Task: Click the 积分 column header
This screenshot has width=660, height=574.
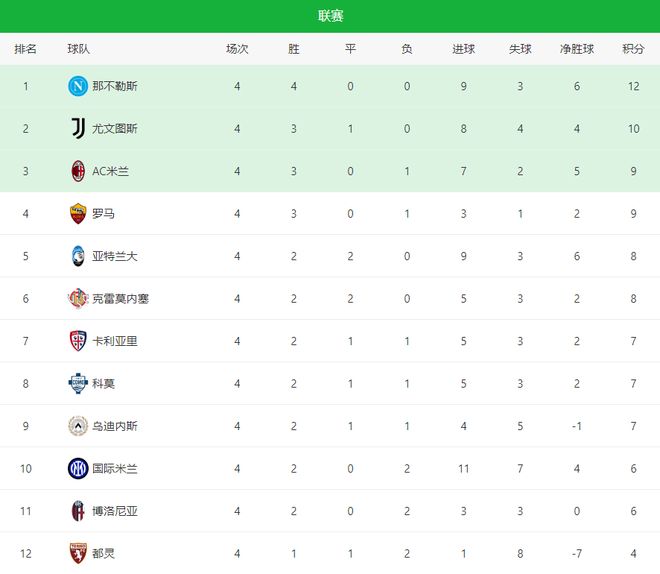Action: point(633,49)
